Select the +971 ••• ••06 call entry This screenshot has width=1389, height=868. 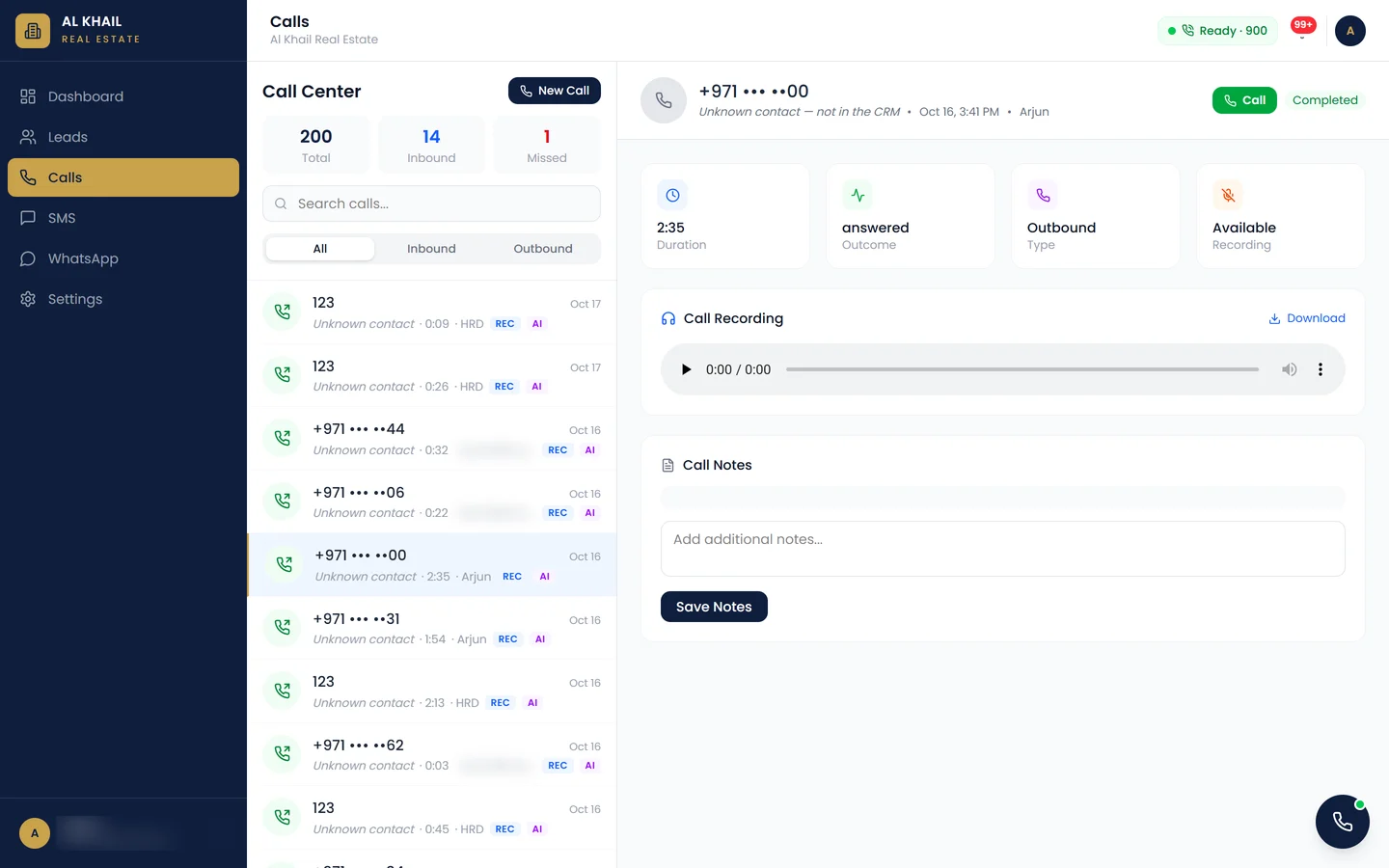point(432,502)
